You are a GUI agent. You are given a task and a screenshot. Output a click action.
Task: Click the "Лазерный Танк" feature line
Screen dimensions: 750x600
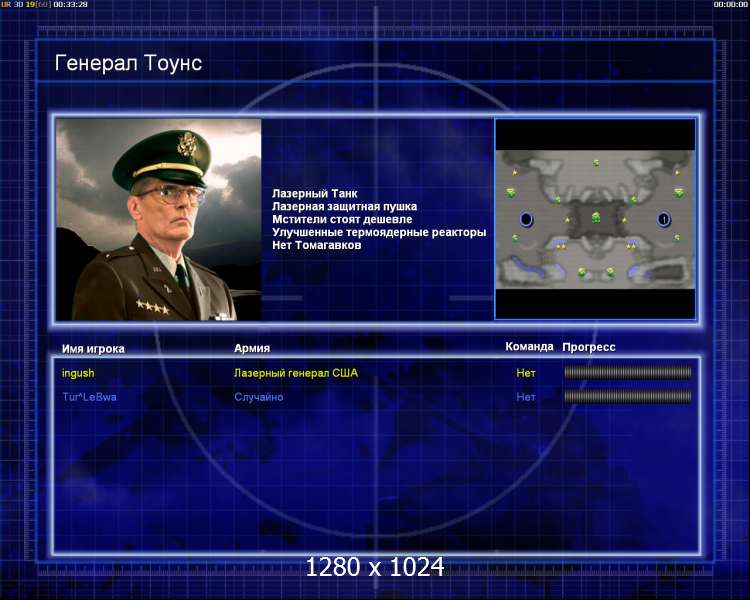315,193
